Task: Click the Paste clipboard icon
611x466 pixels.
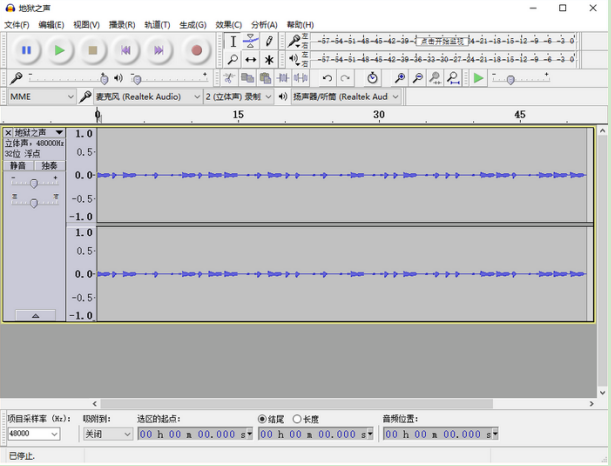Action: click(x=265, y=78)
